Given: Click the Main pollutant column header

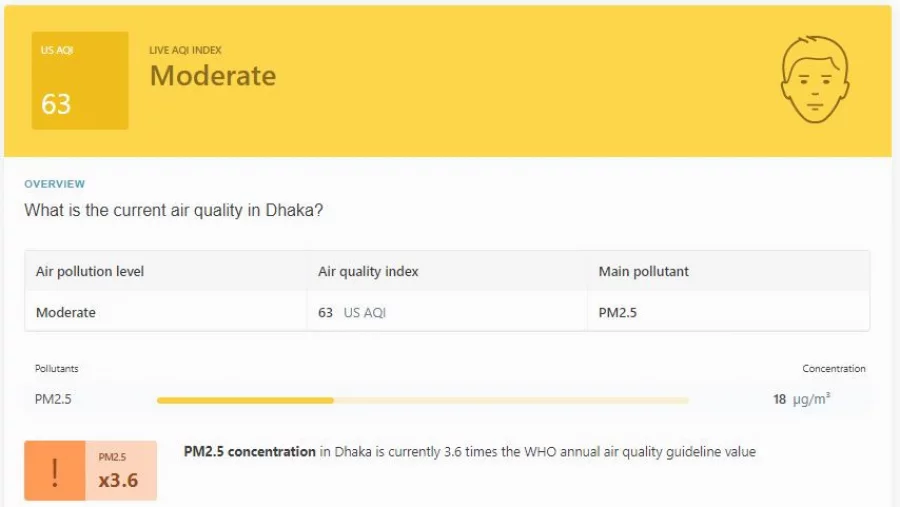Looking at the screenshot, I should pyautogui.click(x=643, y=271).
